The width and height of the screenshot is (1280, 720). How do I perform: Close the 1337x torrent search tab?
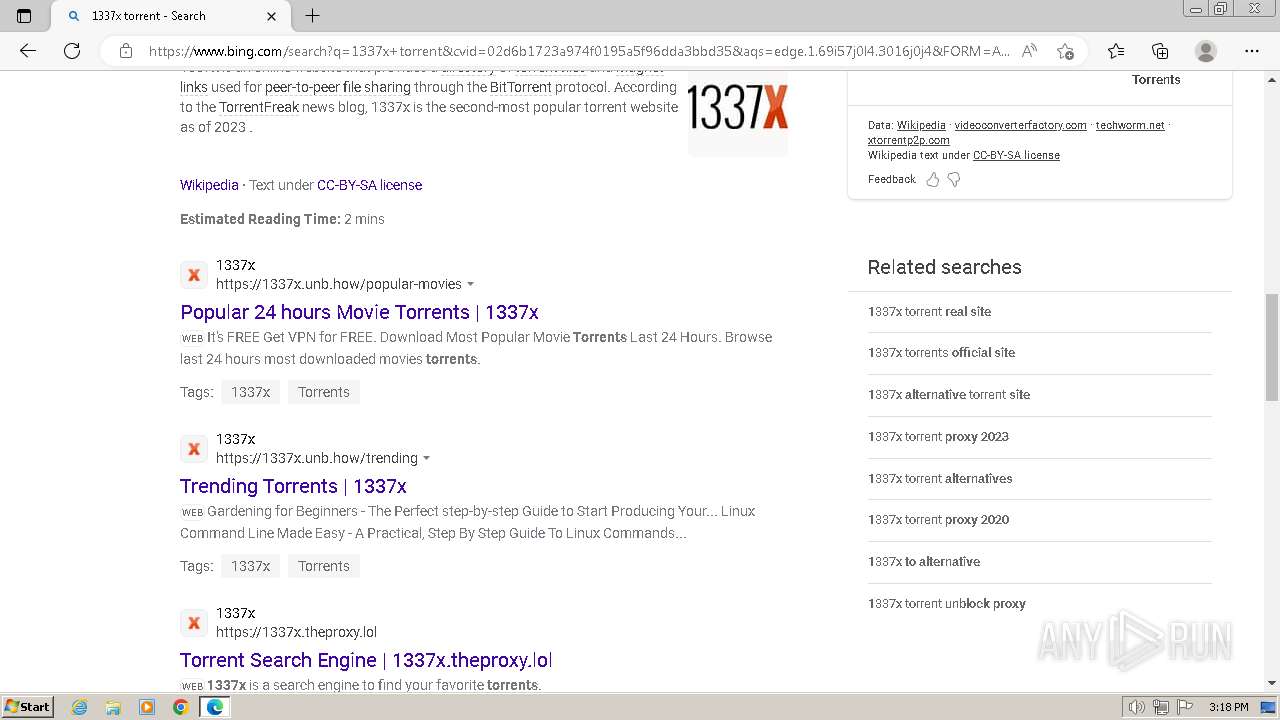[x=272, y=16]
